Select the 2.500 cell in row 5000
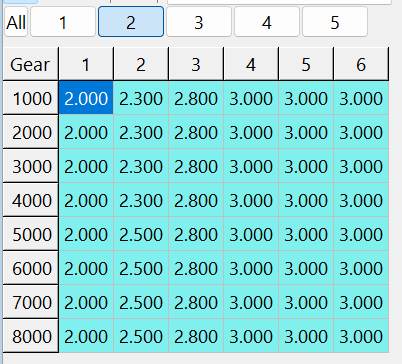402x364 pixels. pos(141,234)
